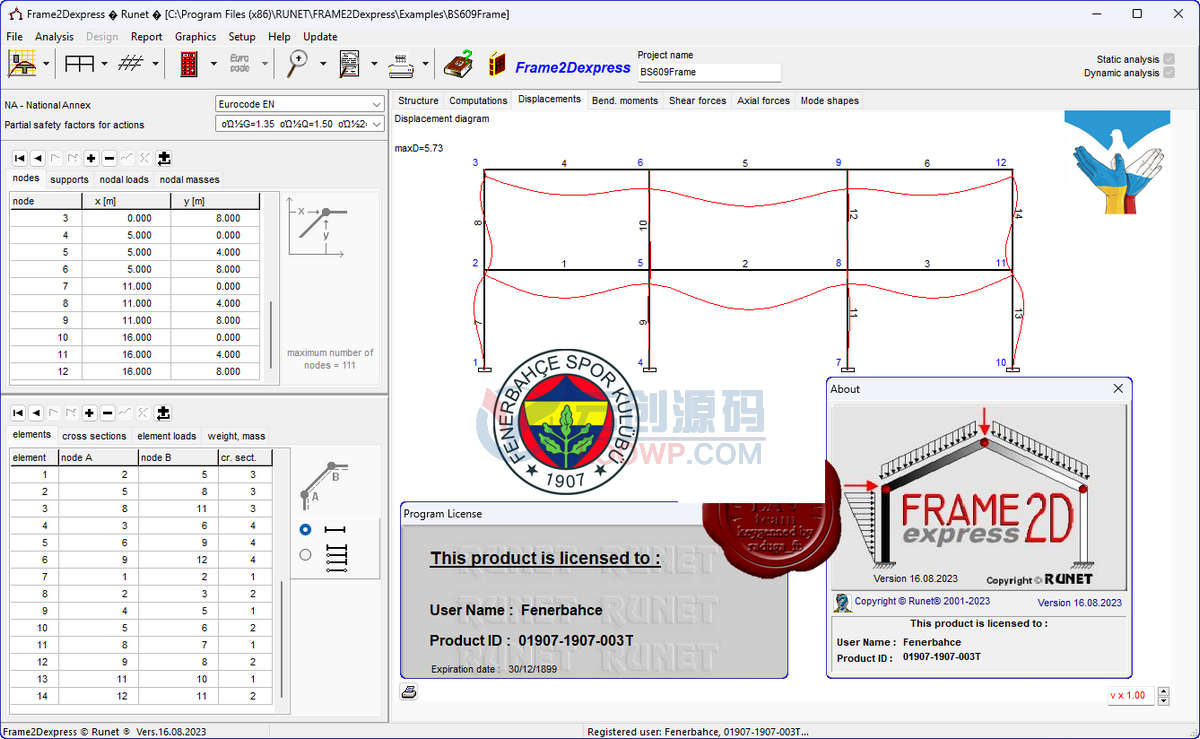Toggle the Dynamic analysis checkbox
This screenshot has width=1200, height=739.
[x=1169, y=73]
